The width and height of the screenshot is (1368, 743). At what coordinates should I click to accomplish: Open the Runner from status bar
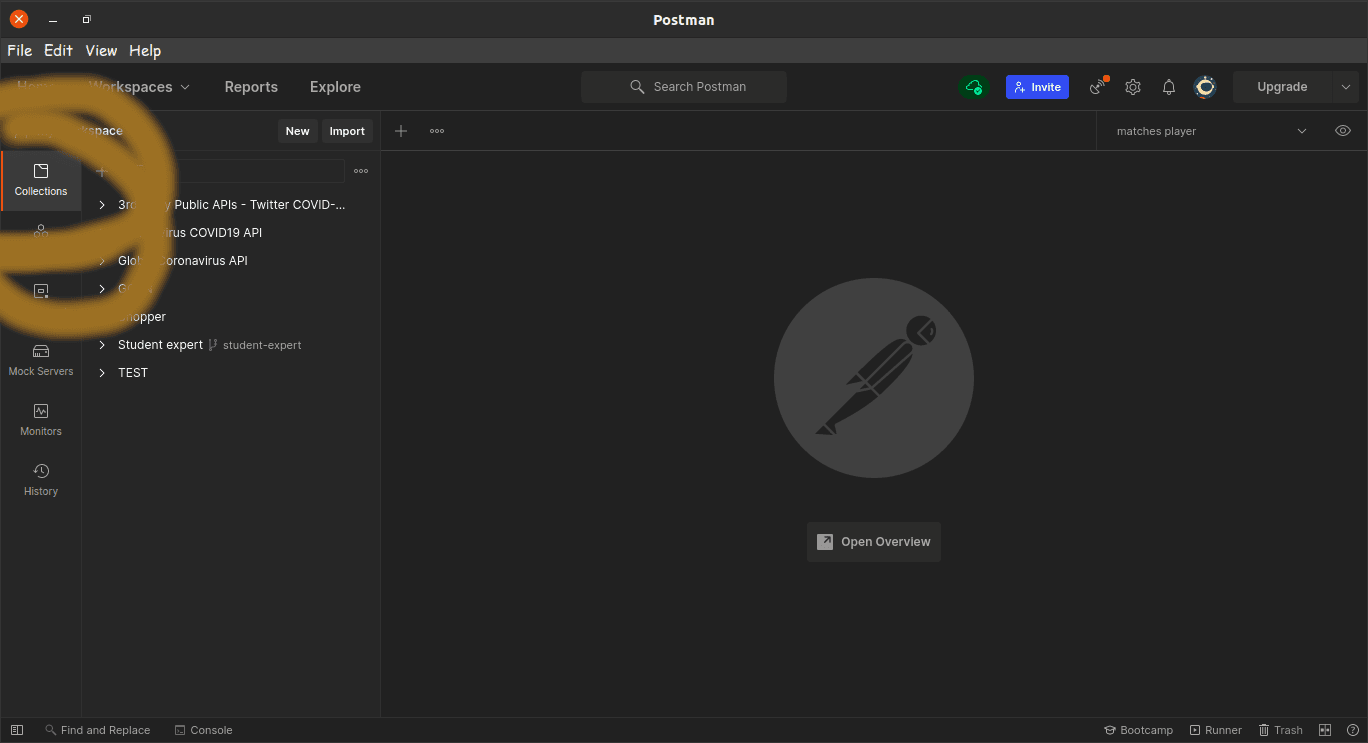tap(1215, 730)
